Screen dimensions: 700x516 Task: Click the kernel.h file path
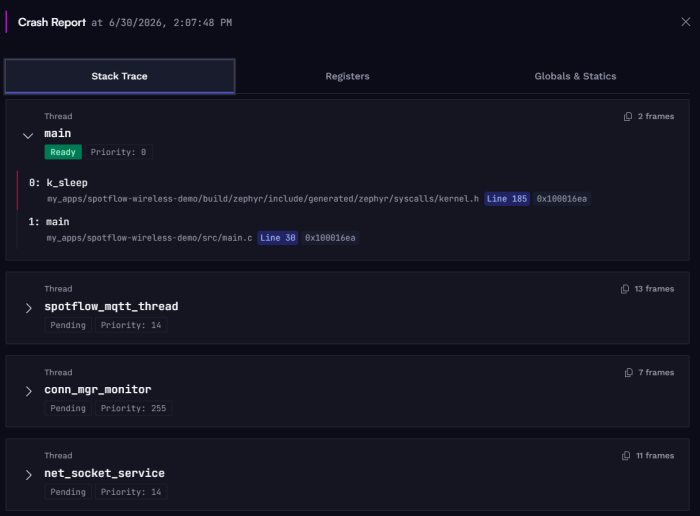pyautogui.click(x=262, y=199)
